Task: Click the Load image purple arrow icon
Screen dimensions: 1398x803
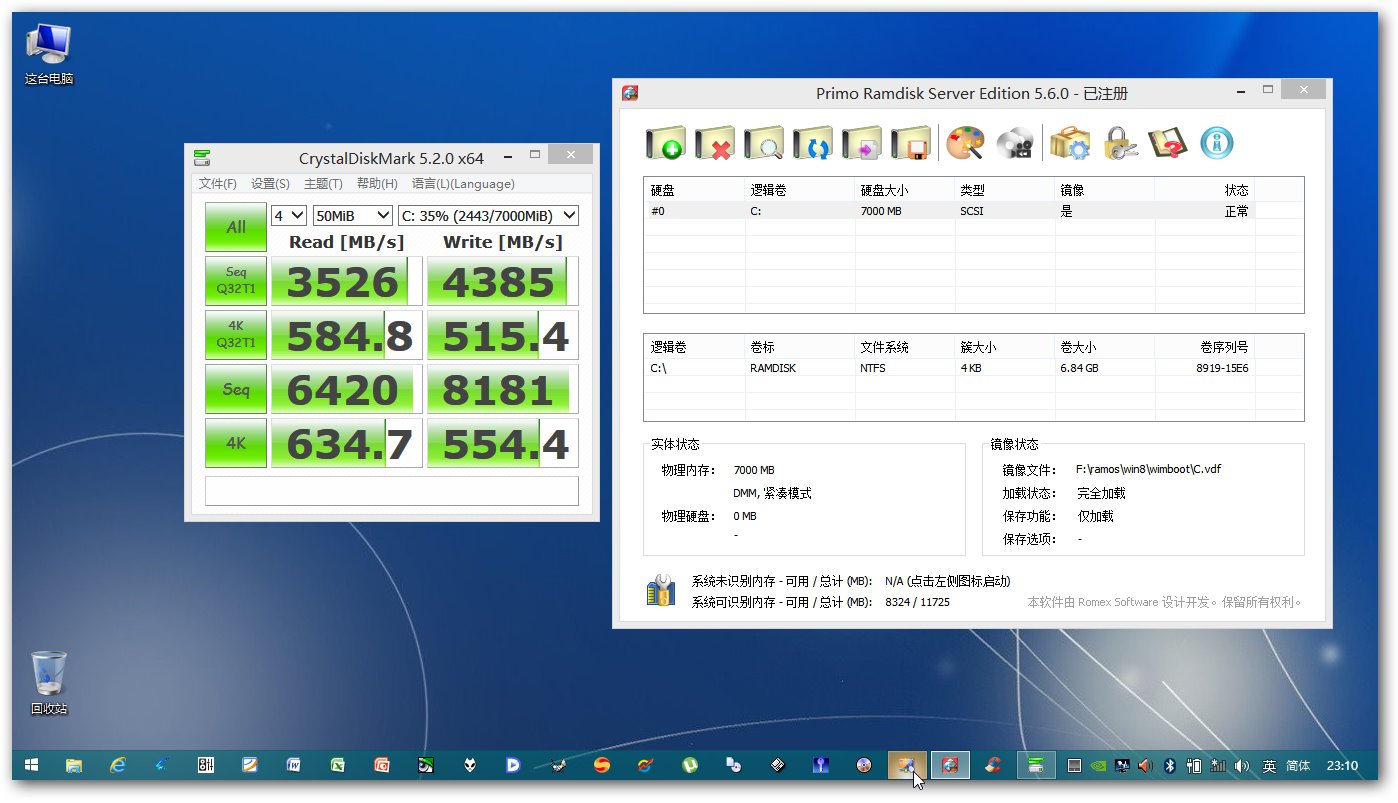Action: [862, 143]
